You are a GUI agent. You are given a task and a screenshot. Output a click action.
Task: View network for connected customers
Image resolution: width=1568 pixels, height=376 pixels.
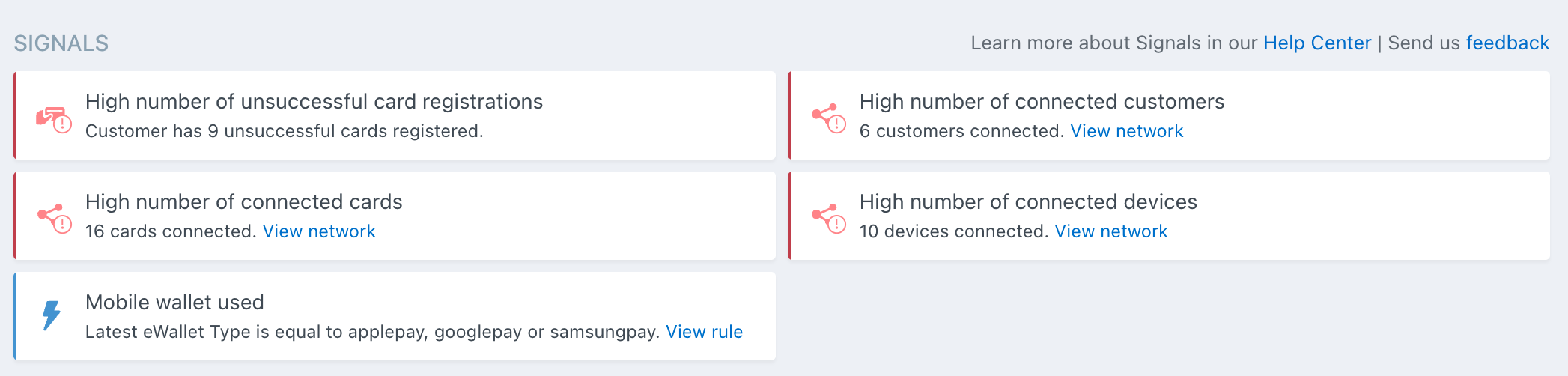coord(1126,131)
